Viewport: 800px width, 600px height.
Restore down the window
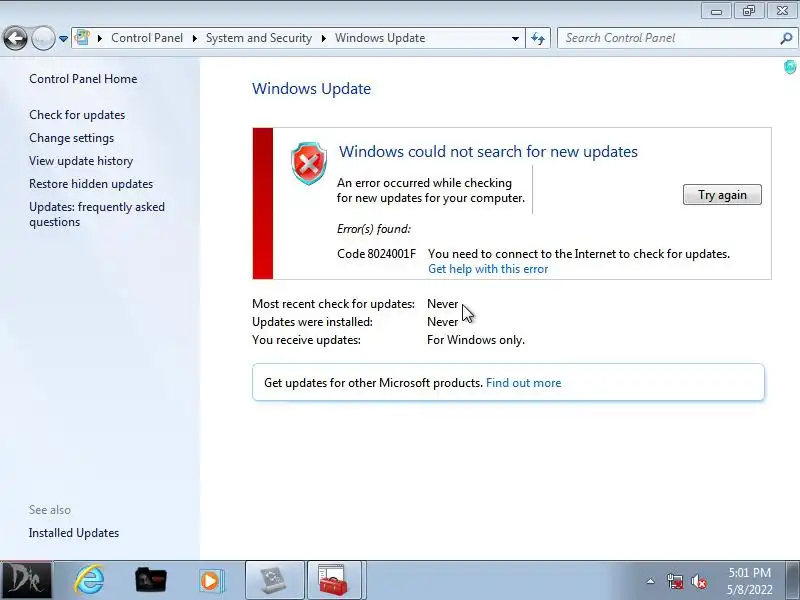[749, 11]
